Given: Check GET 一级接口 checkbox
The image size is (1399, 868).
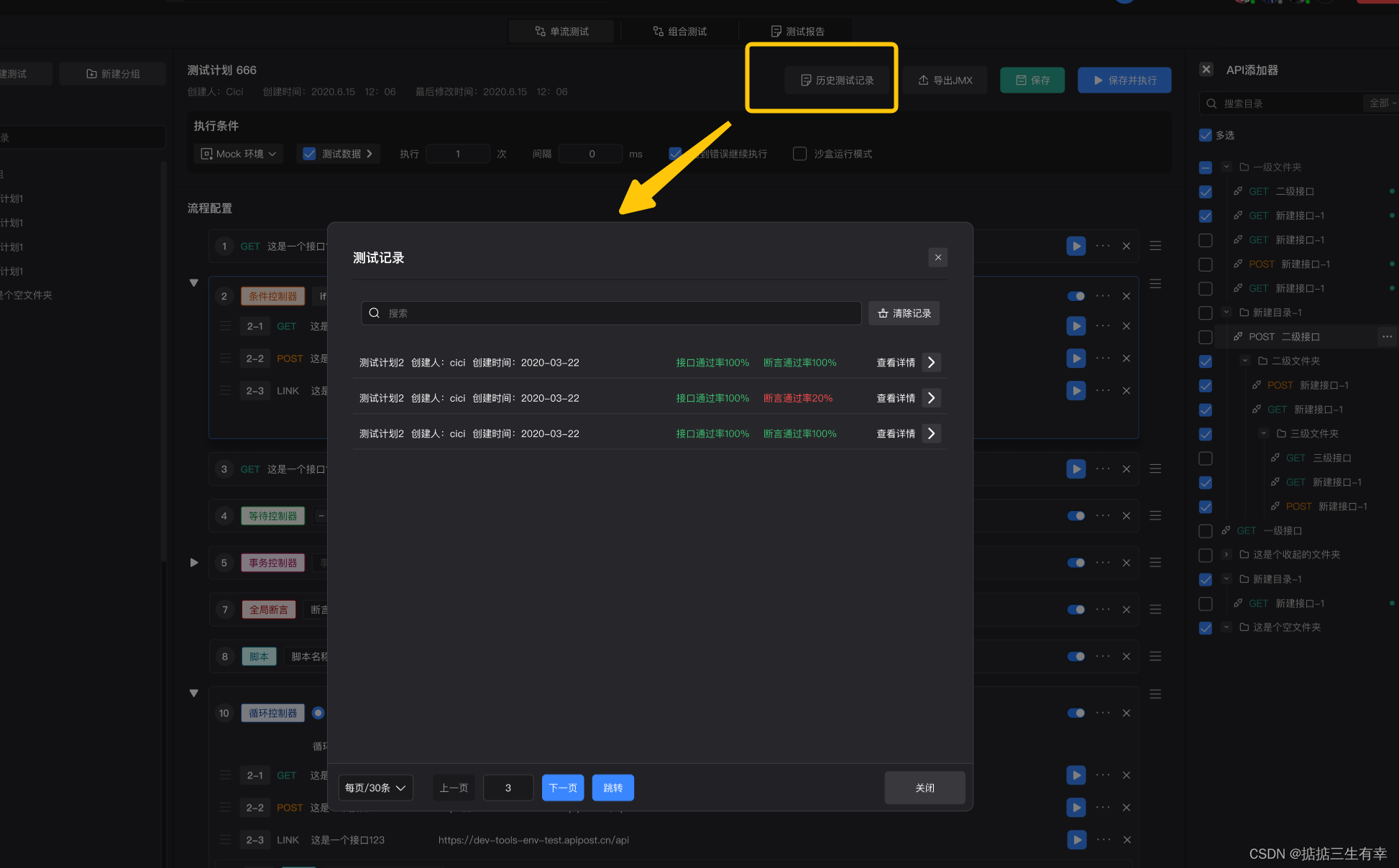Looking at the screenshot, I should (x=1206, y=531).
